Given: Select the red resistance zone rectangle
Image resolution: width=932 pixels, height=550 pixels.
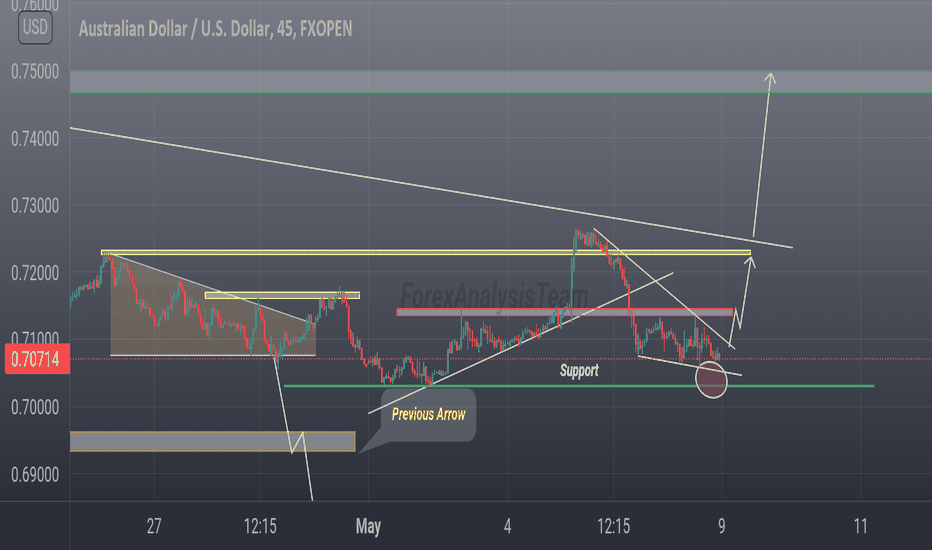Looking at the screenshot, I should (x=565, y=312).
